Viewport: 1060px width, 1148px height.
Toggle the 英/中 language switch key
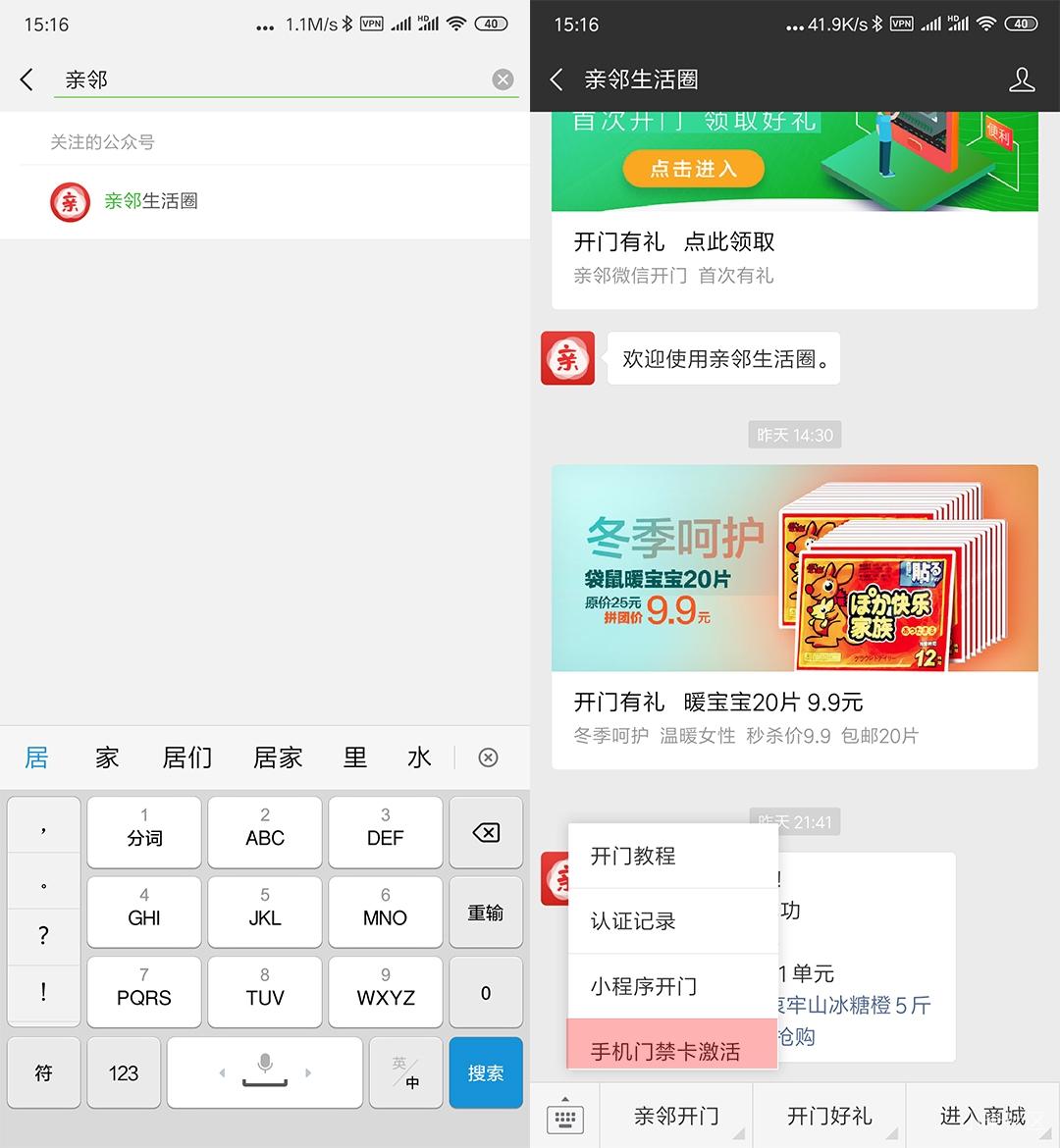pyautogui.click(x=405, y=1072)
